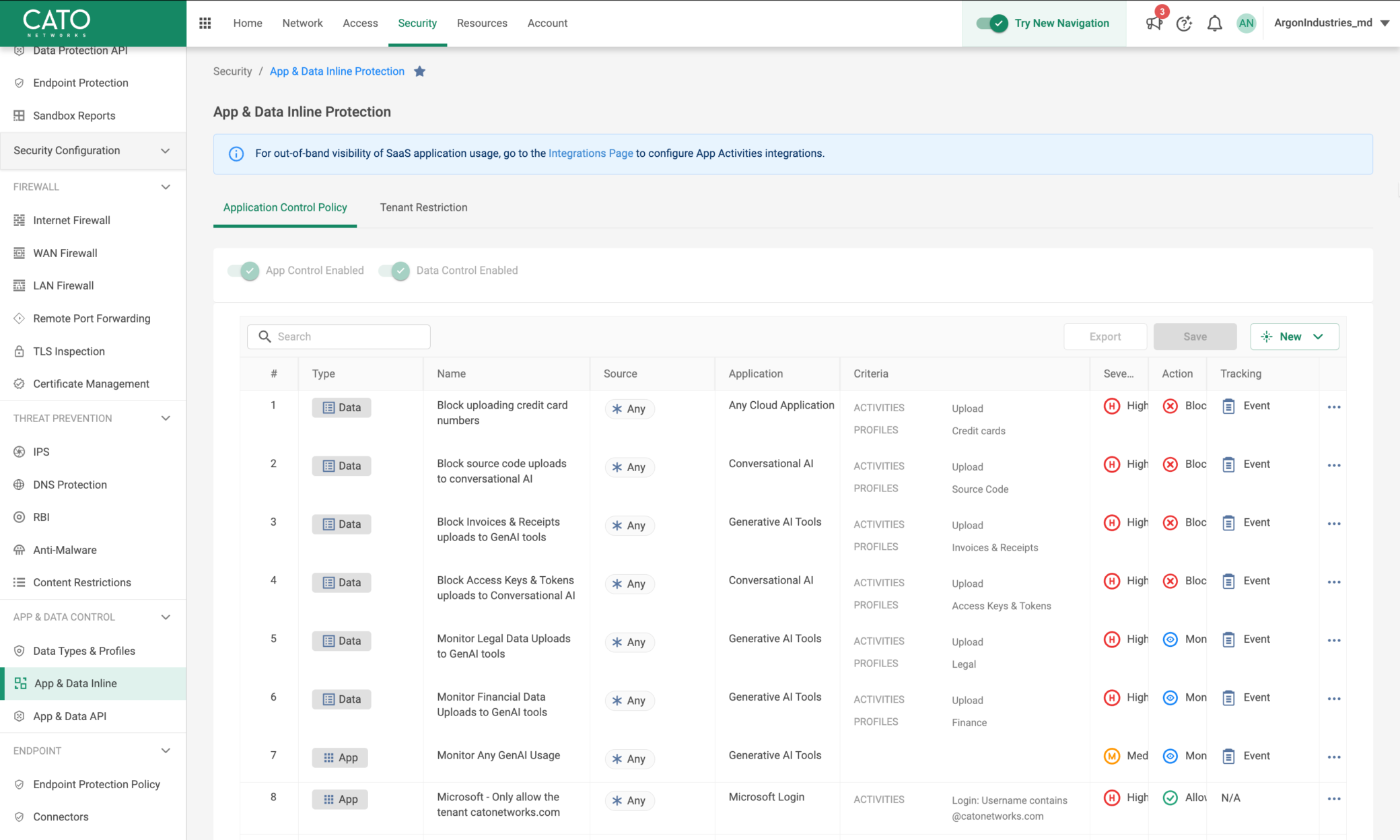Image resolution: width=1400 pixels, height=840 pixels.
Task: Follow the Integrations Page link
Action: [x=591, y=153]
